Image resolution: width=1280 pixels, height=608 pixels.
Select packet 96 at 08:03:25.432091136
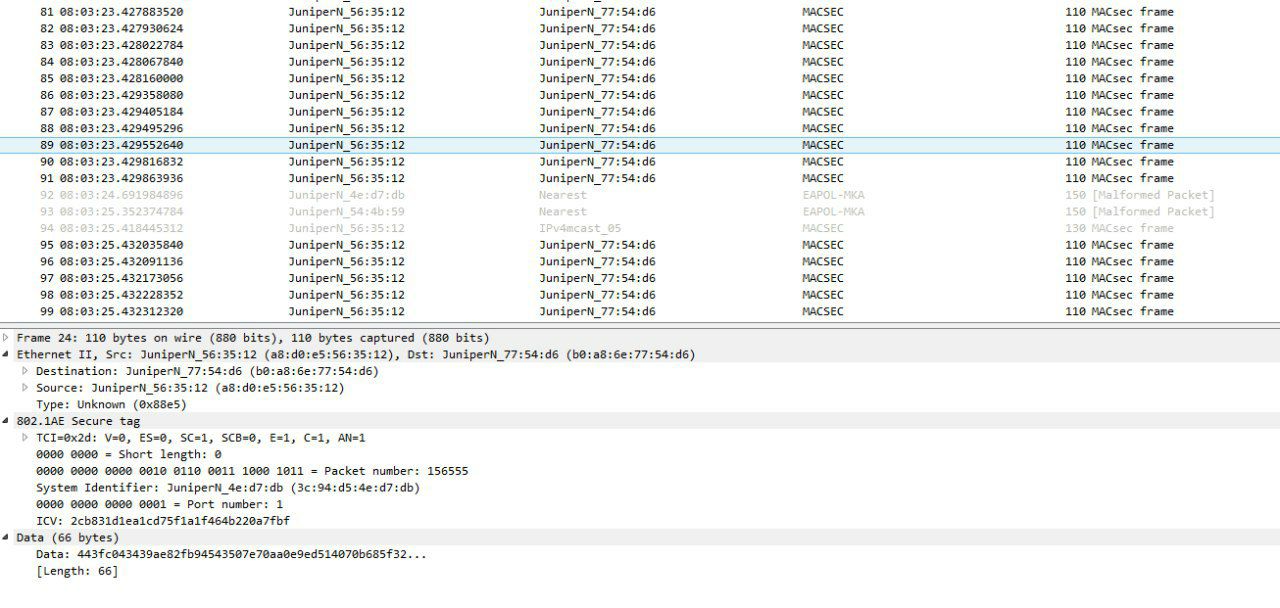[640, 262]
